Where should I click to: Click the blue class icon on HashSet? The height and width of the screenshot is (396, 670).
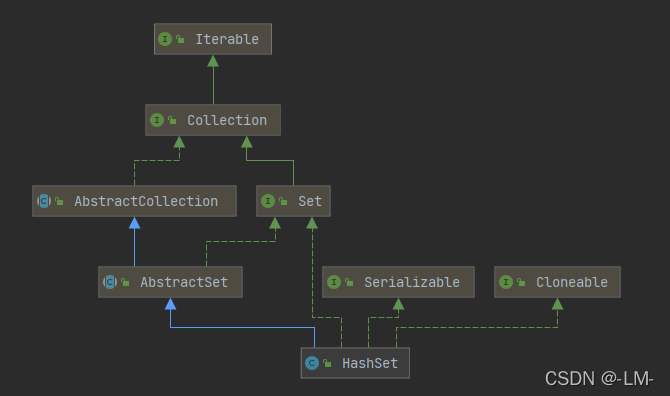[312, 363]
